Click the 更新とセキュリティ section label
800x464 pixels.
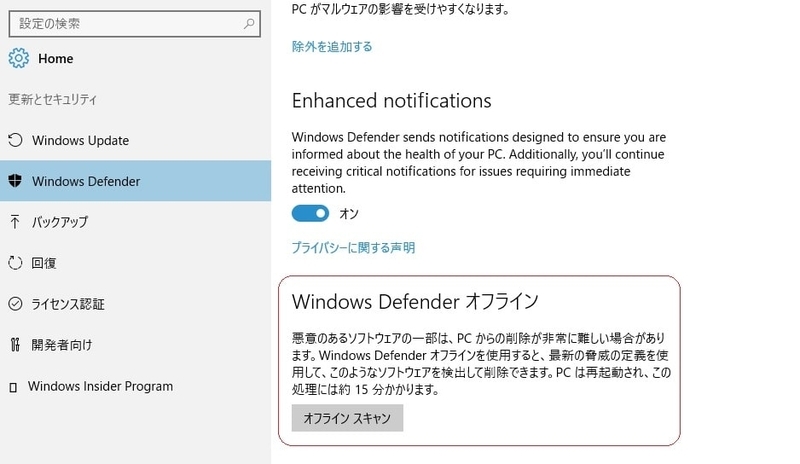(x=52, y=99)
